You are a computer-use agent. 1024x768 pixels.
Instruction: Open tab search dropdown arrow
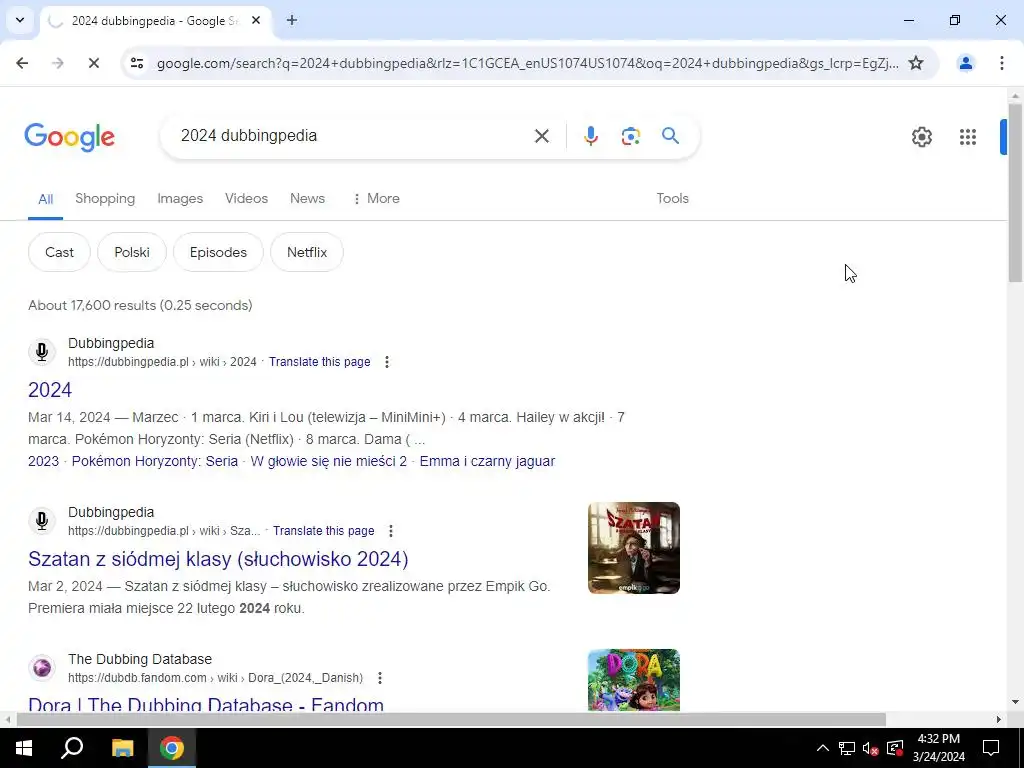(20, 20)
